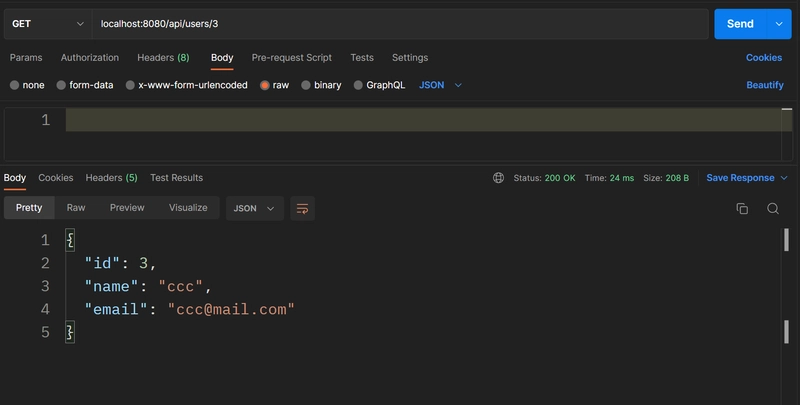Expand the Save Response dropdown arrow
The width and height of the screenshot is (800, 405).
784,178
